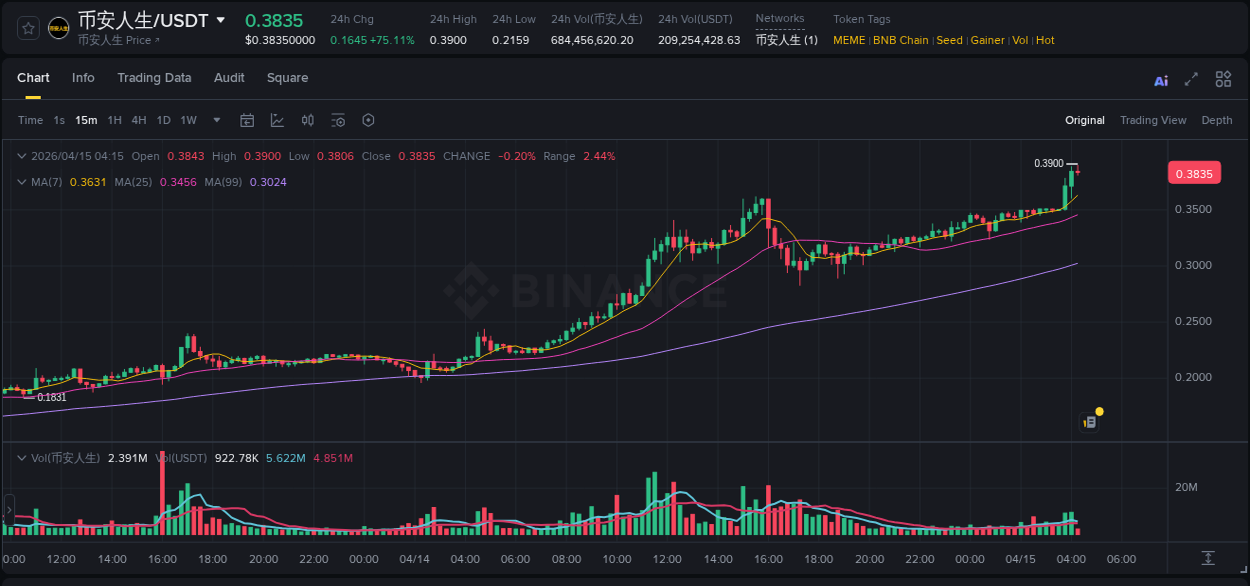The height and width of the screenshot is (586, 1250).
Task: Switch chart style using the line chart icon
Action: coord(277,120)
